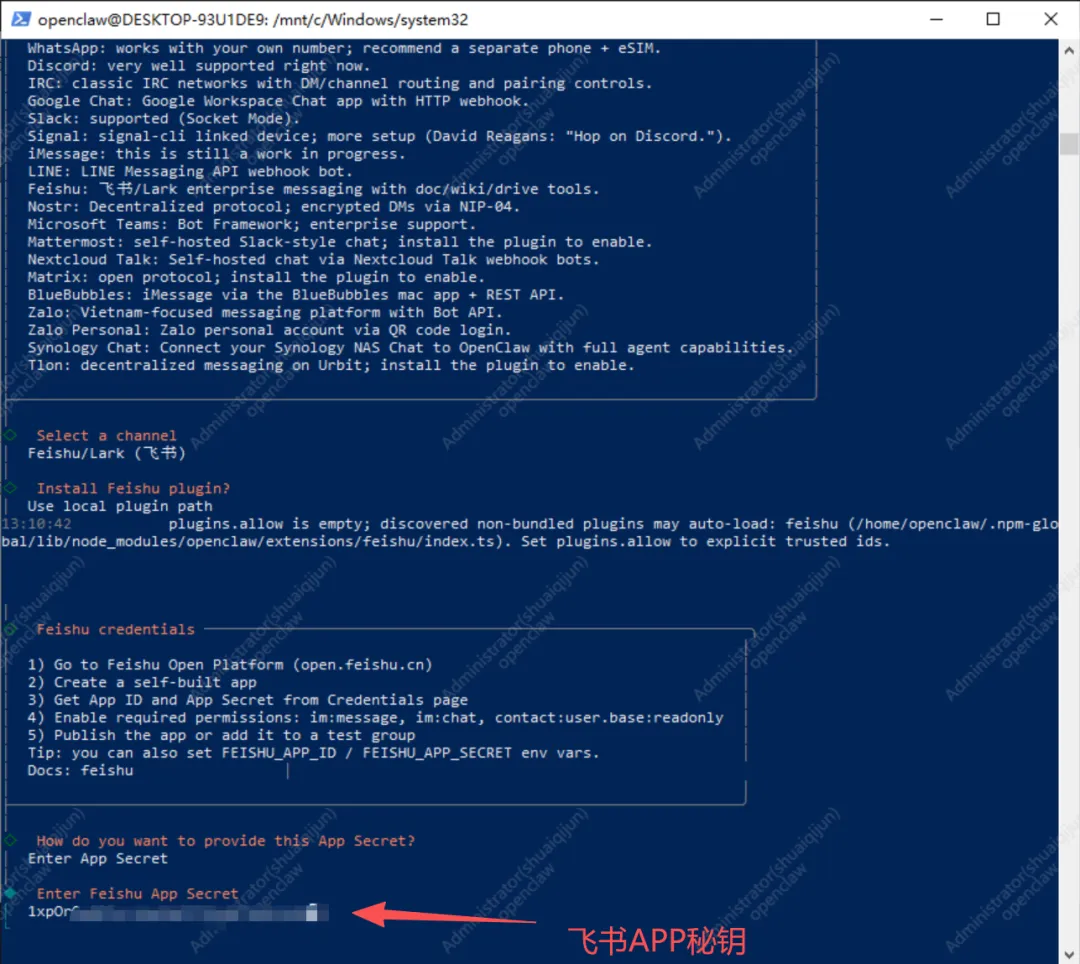Click the 'IRC: classic IRC networks' line
The width and height of the screenshot is (1080, 964).
pyautogui.click(x=340, y=83)
